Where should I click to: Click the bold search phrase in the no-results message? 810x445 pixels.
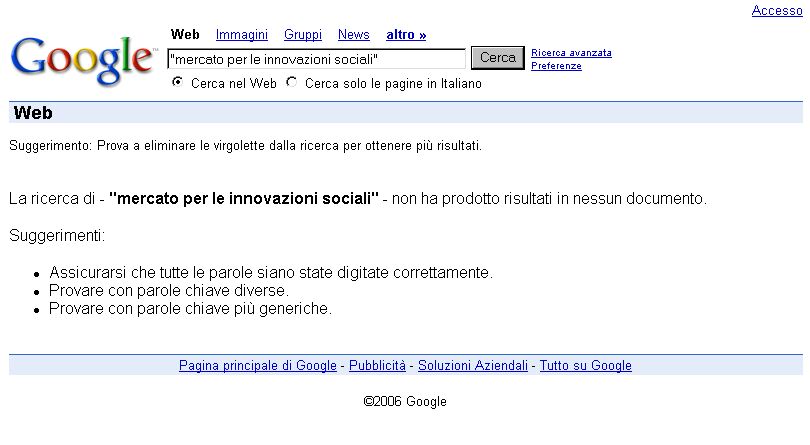pyautogui.click(x=244, y=198)
